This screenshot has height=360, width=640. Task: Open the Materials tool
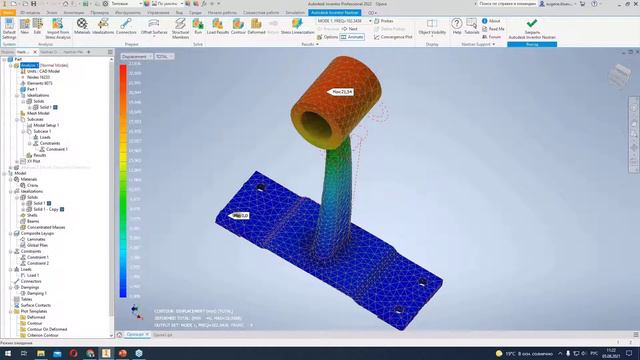(82, 27)
